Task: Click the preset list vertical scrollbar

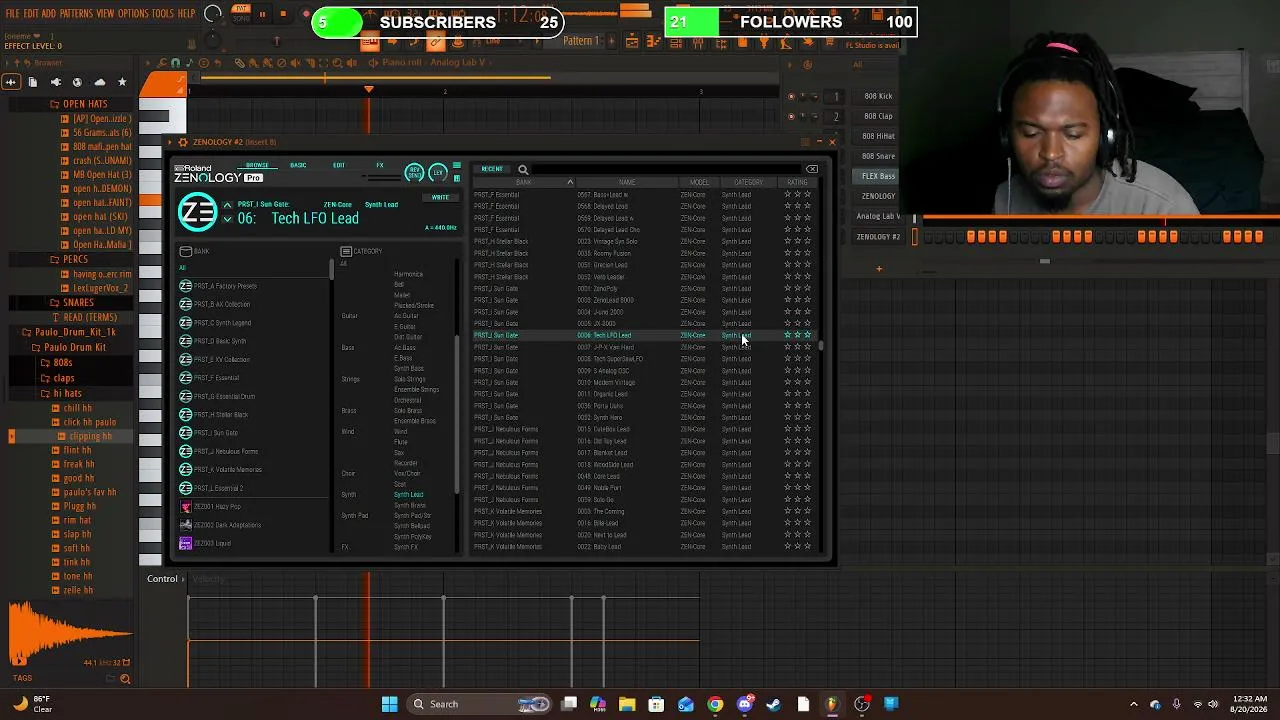Action: click(x=821, y=346)
